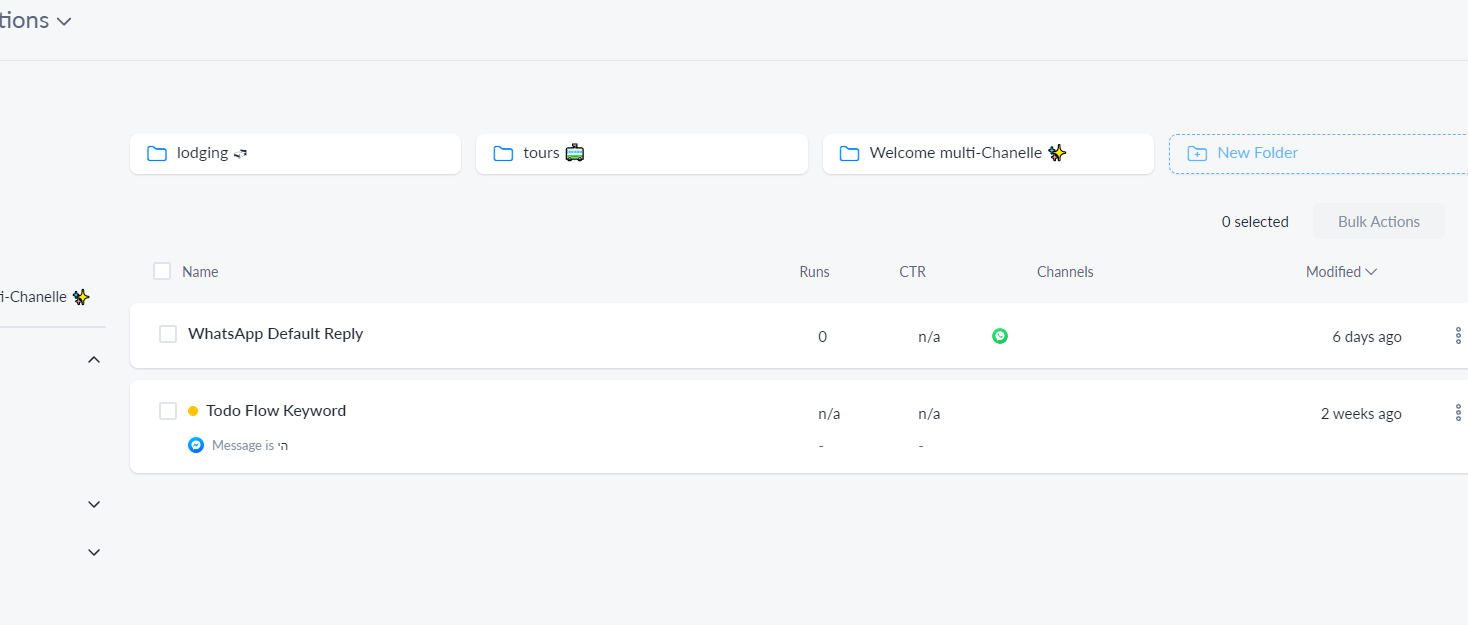Collapse the sidebar section with up chevron
Viewport: 1468px width, 625px height.
pos(94,360)
